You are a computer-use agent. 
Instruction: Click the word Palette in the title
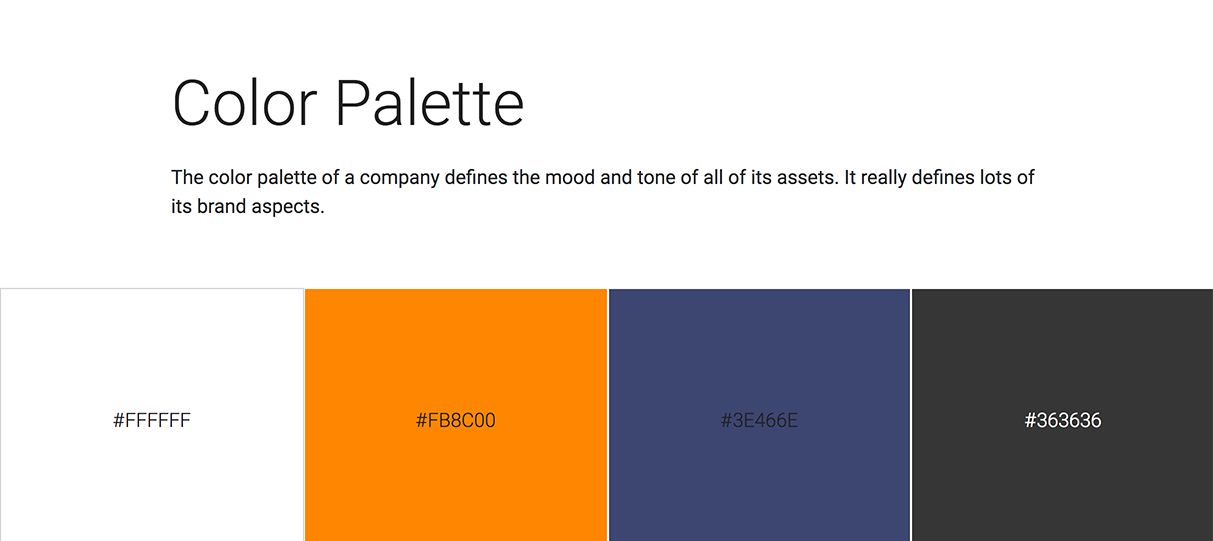(430, 102)
